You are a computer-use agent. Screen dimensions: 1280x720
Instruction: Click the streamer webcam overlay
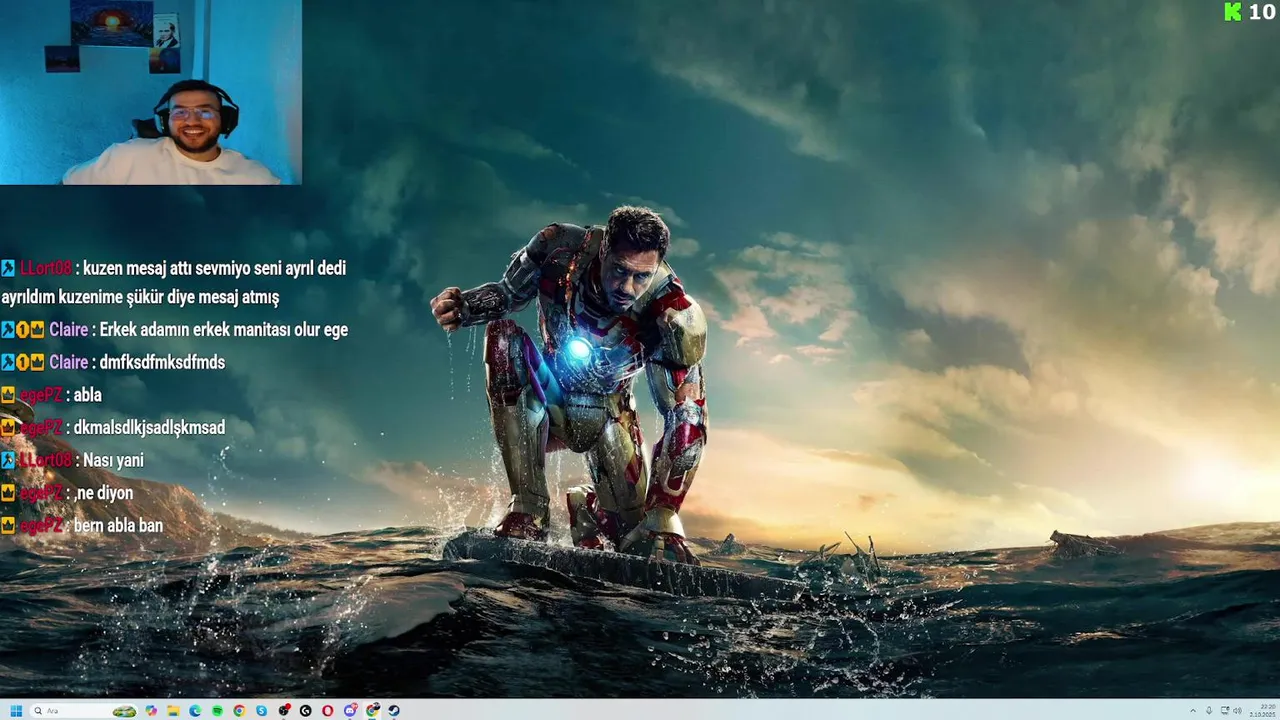point(150,92)
